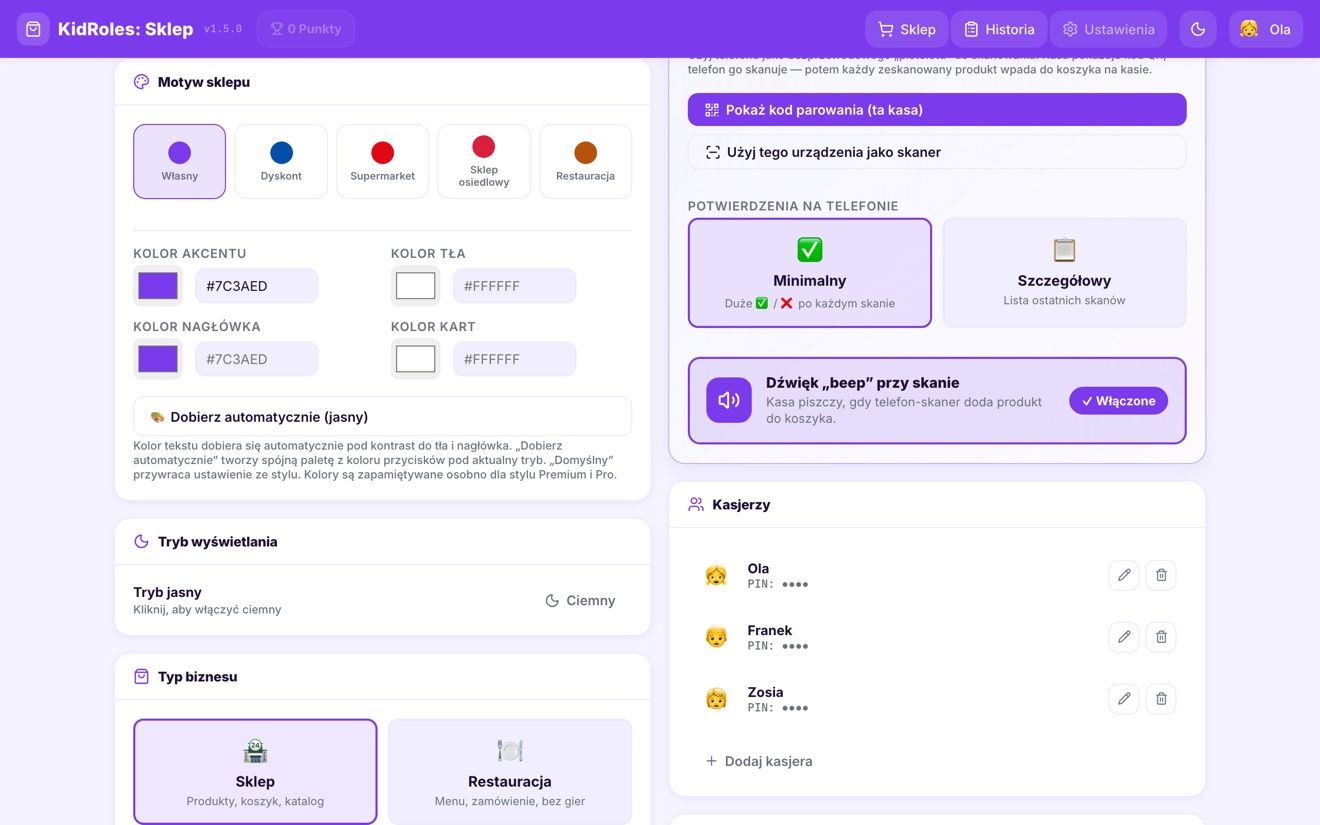Delete cashier Franek using trash icon
Image resolution: width=1320 pixels, height=825 pixels.
click(x=1161, y=637)
